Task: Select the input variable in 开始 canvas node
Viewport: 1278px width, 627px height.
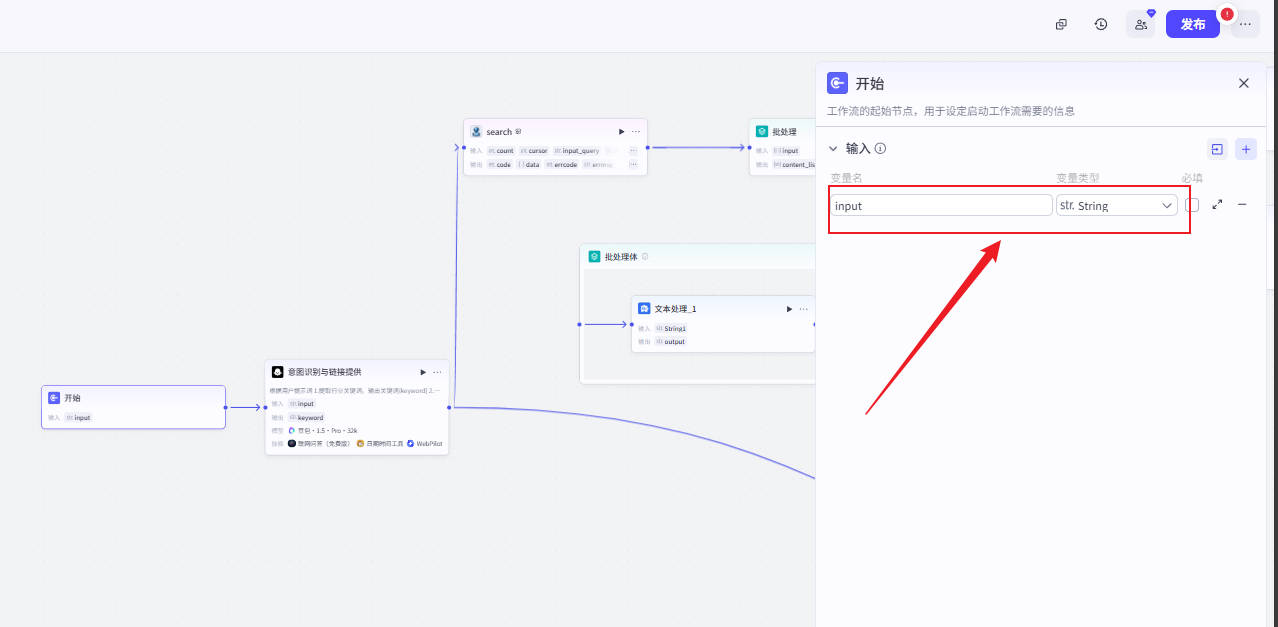Action: click(78, 417)
